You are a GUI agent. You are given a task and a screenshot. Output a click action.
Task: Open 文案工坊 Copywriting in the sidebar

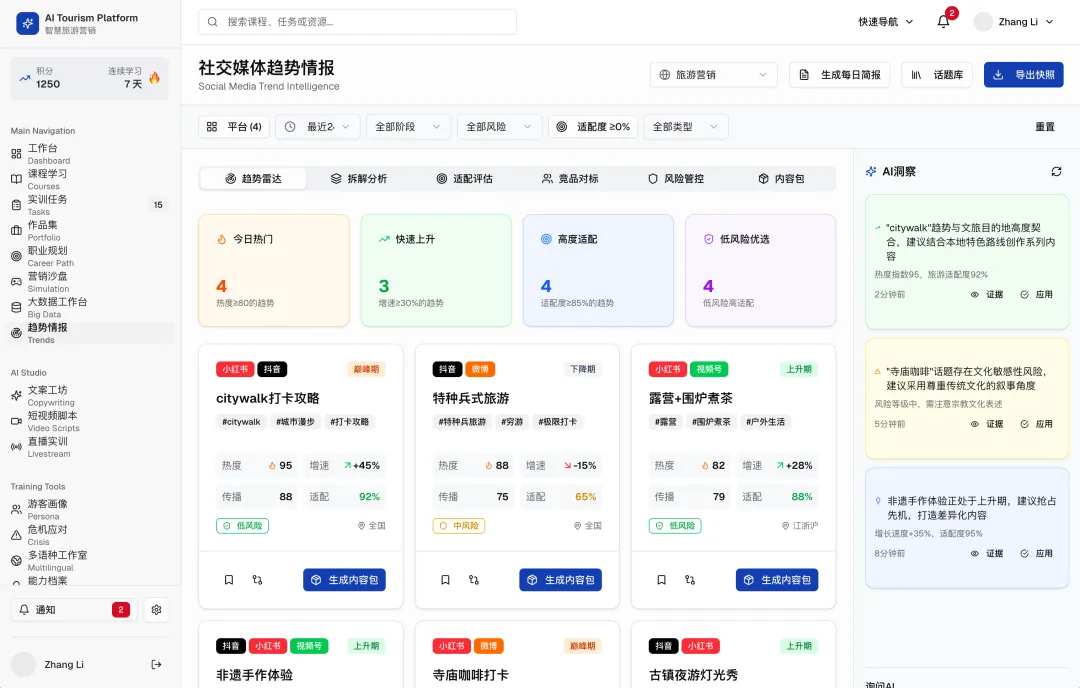[x=88, y=395]
